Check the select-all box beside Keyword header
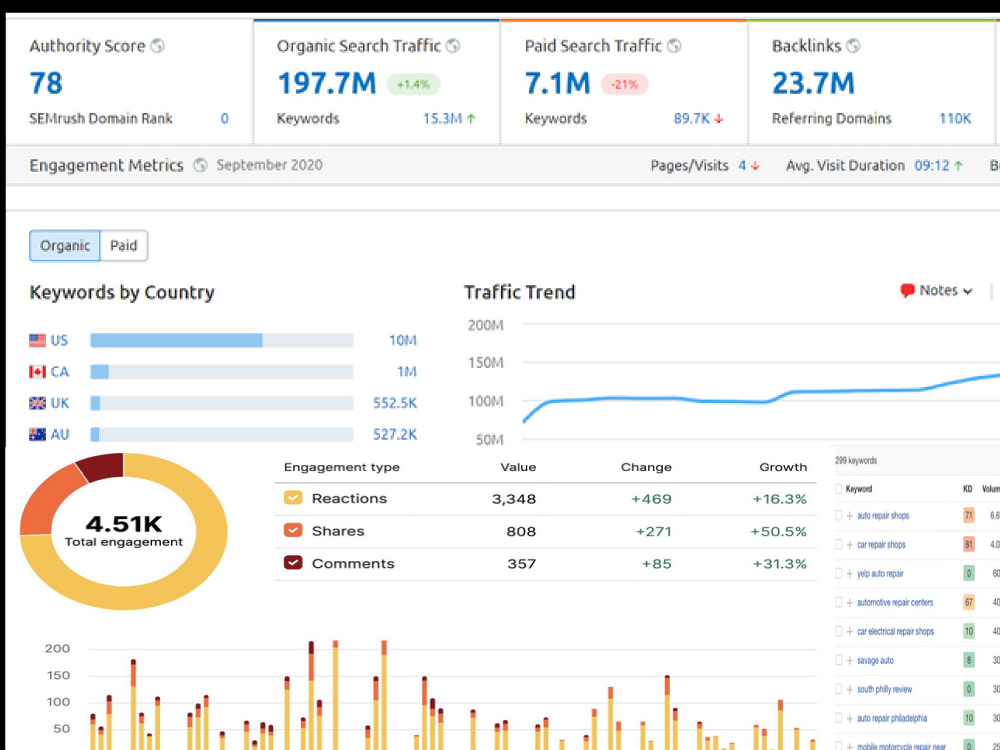1000x750 pixels. 839,489
